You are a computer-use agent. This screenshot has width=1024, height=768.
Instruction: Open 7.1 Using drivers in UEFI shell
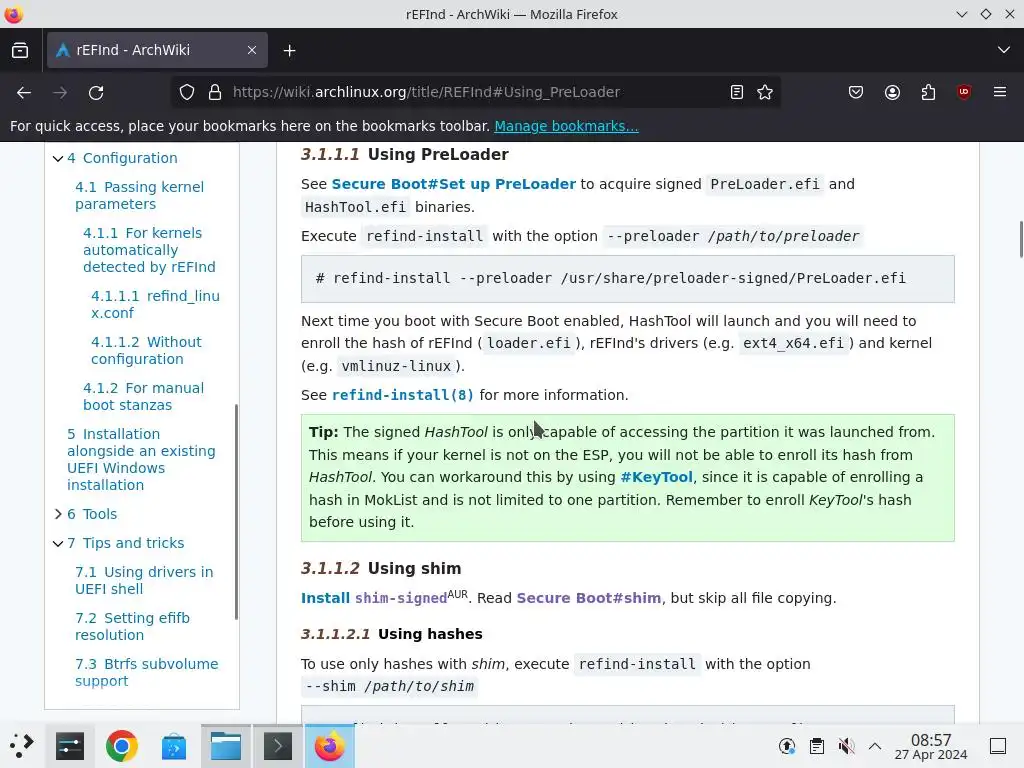pyautogui.click(x=144, y=581)
